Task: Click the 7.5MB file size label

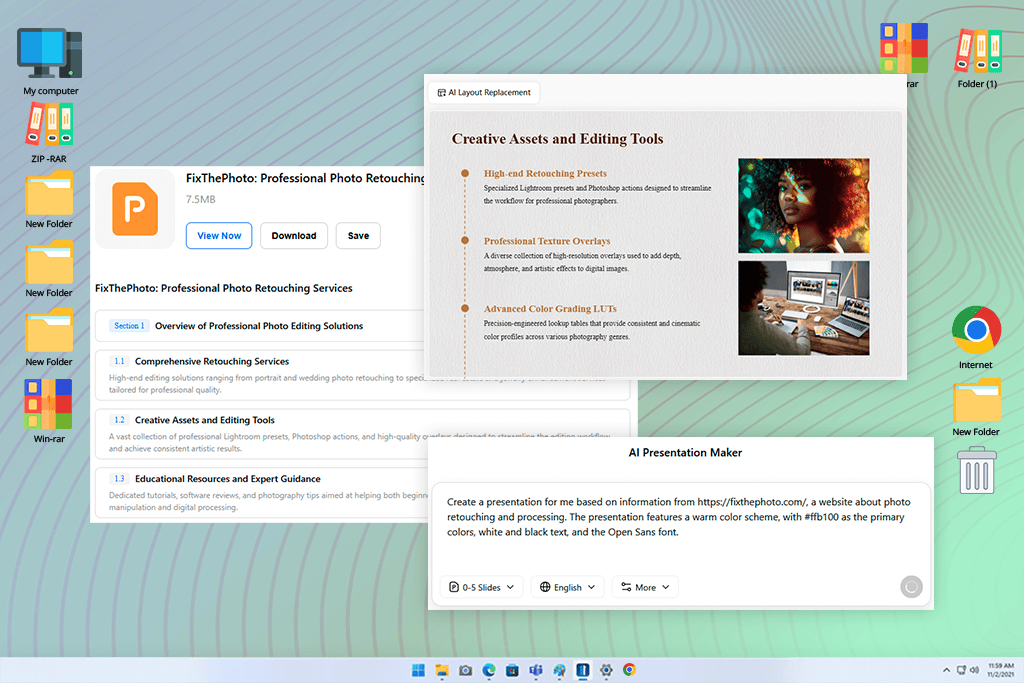Action: click(200, 199)
